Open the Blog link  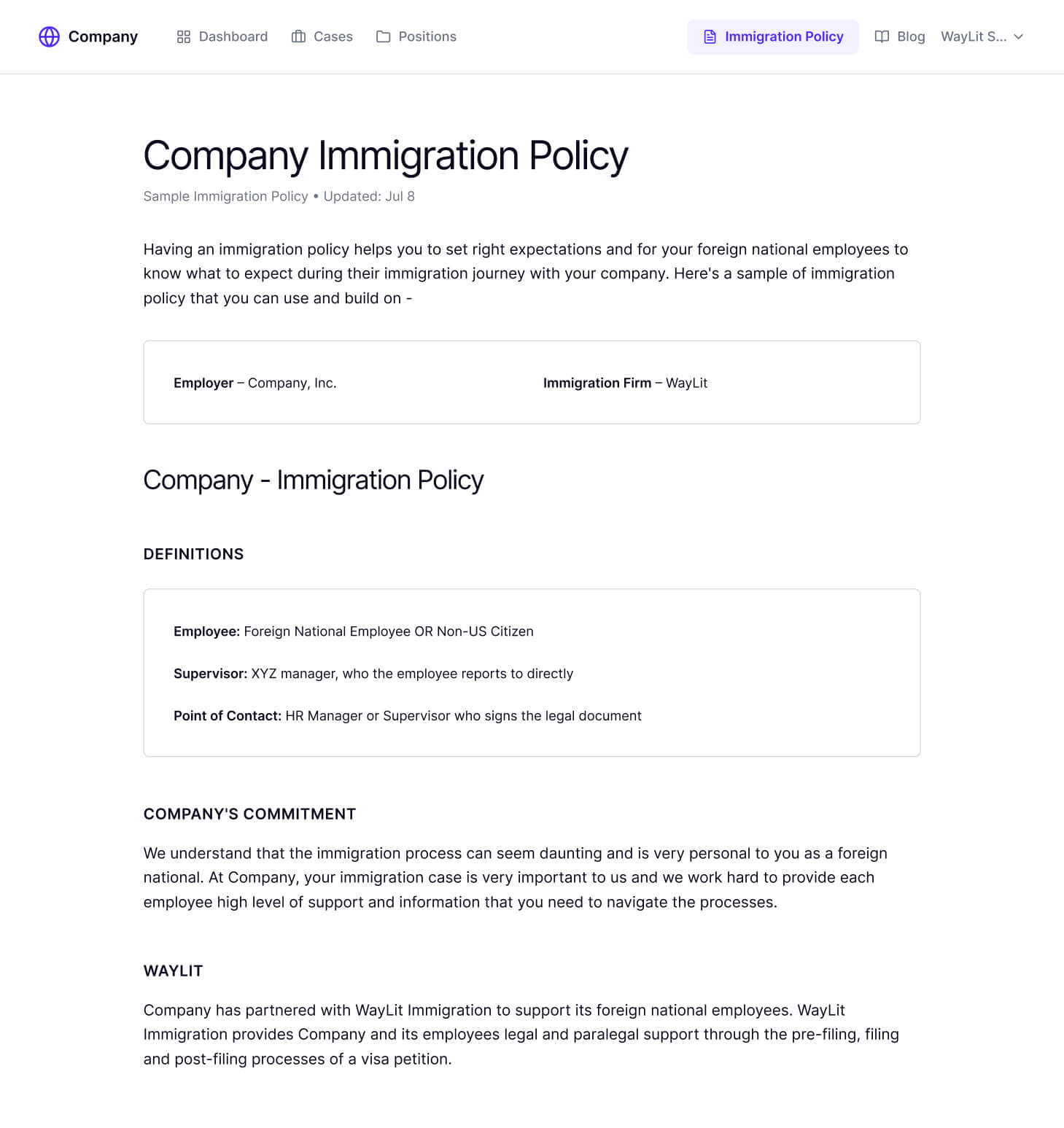911,36
